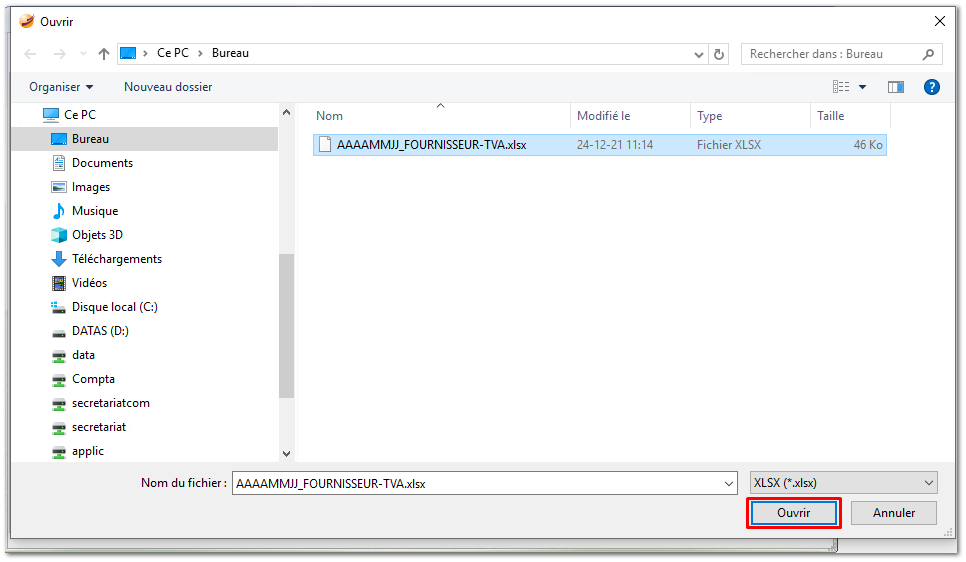
Task: Click the '46 Ko' size cell
Action: 867,145
